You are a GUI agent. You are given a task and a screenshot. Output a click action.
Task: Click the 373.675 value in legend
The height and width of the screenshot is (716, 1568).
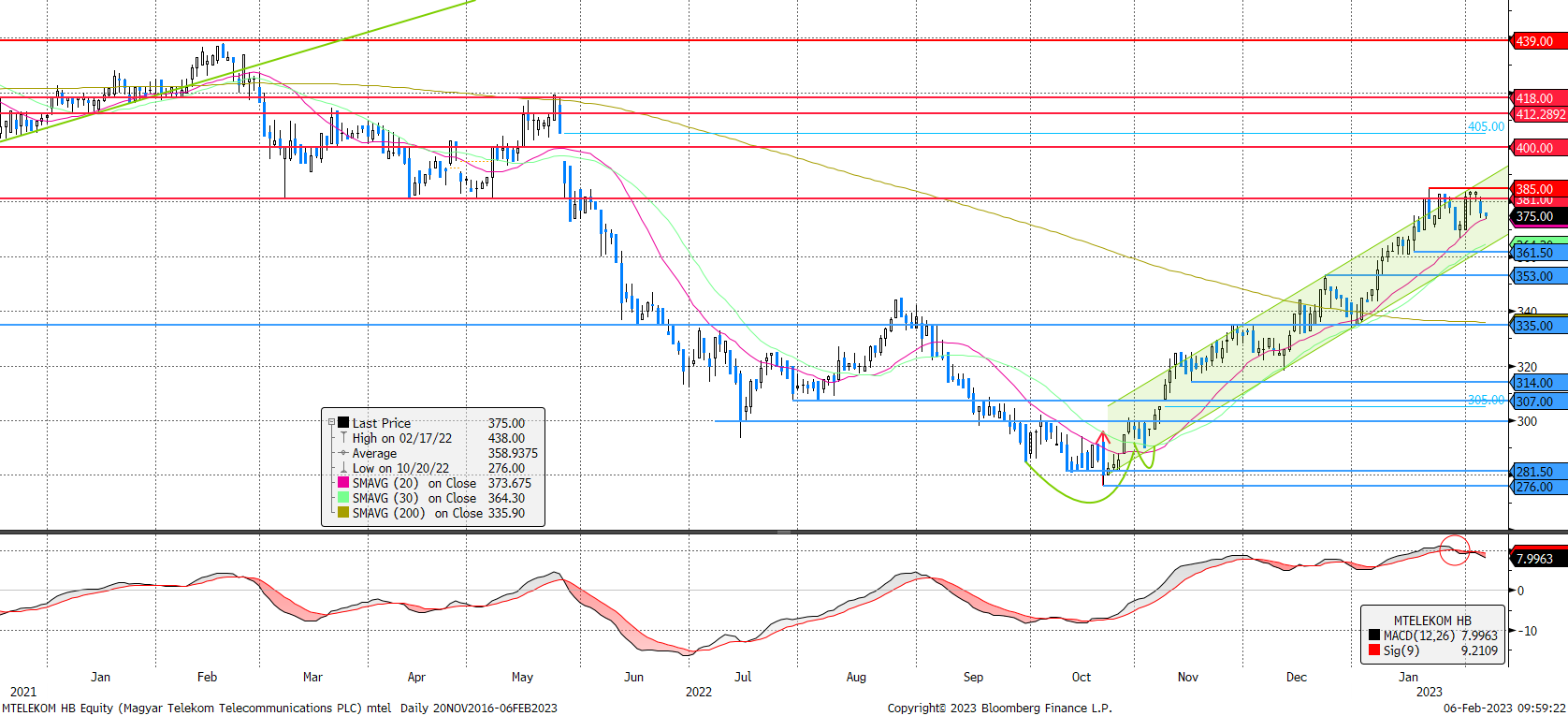click(510, 483)
